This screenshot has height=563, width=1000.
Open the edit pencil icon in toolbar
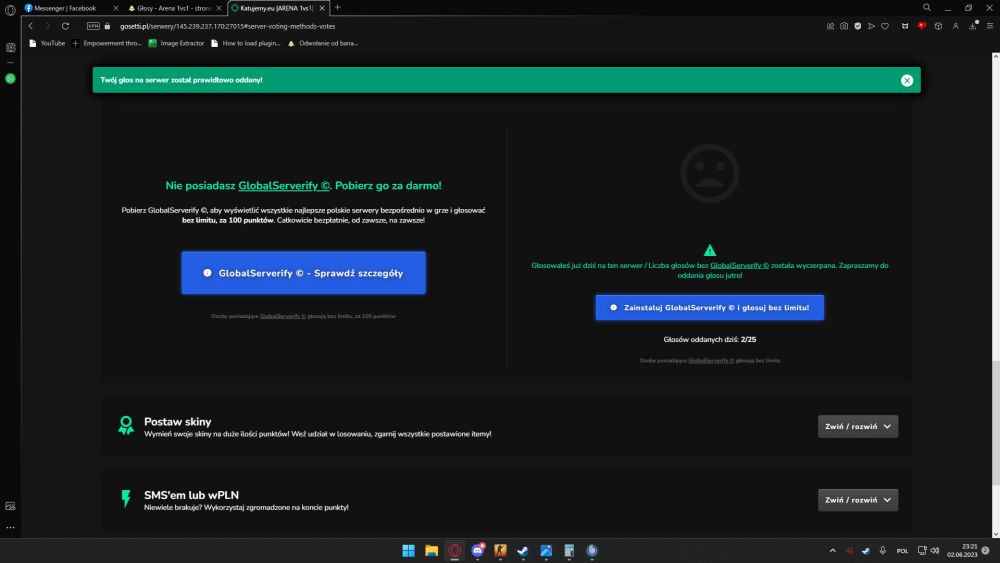click(830, 26)
